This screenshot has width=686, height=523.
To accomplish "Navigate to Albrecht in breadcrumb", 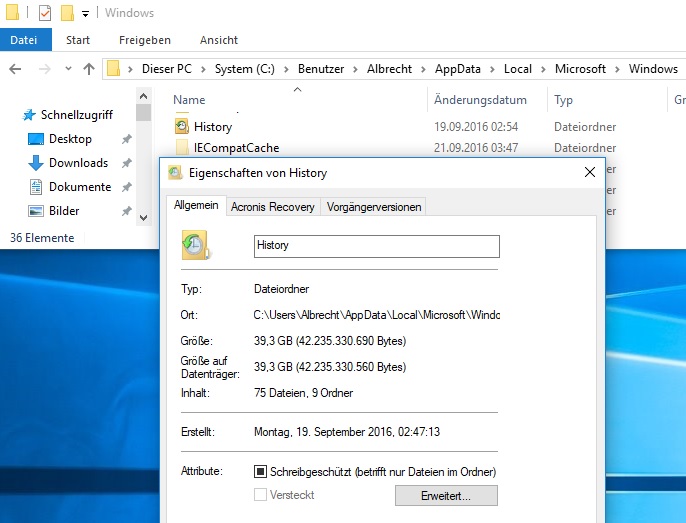I will pos(389,69).
